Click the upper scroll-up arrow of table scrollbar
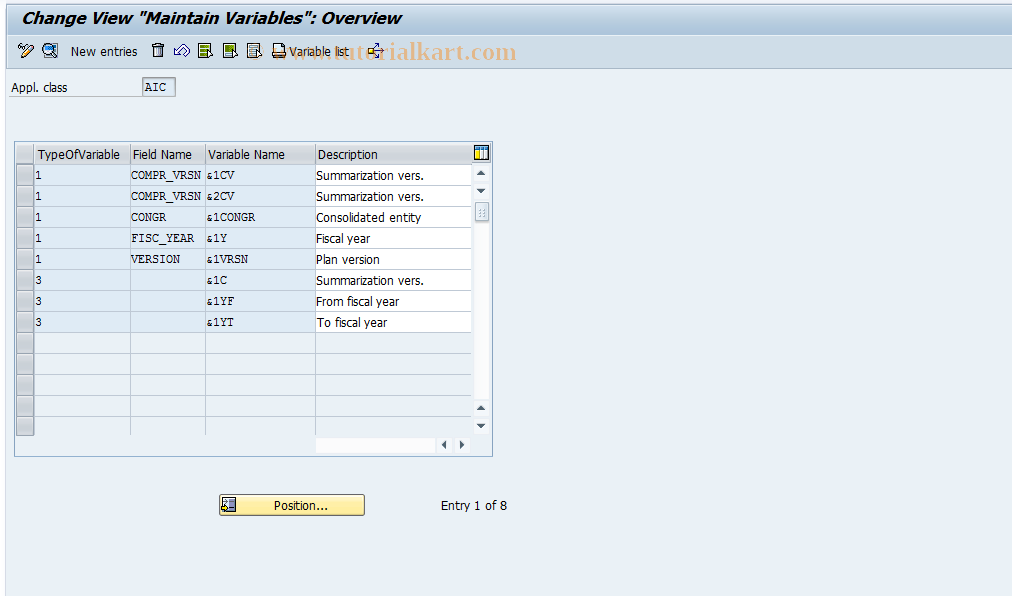 (x=481, y=173)
